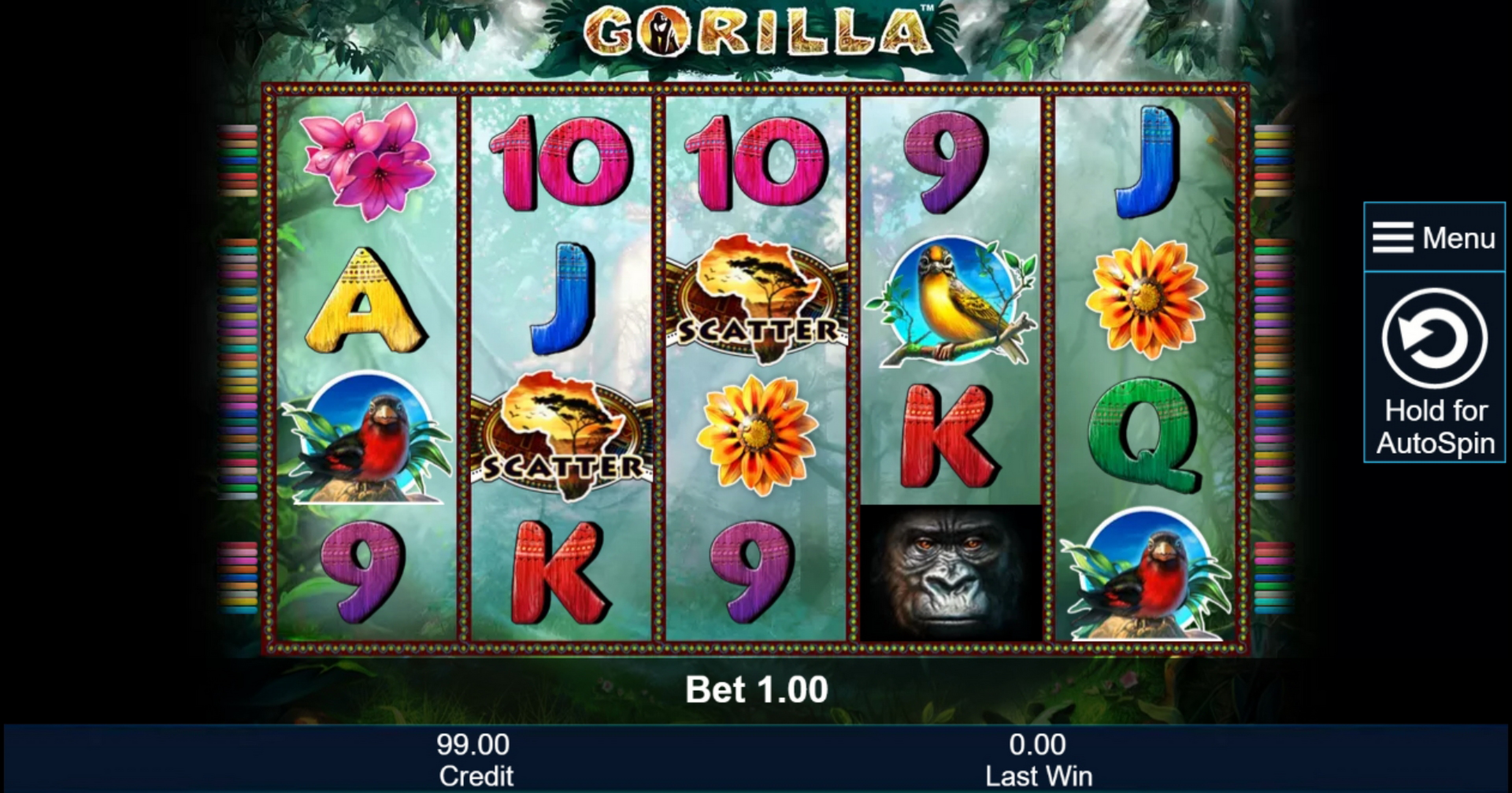Image resolution: width=1512 pixels, height=793 pixels.
Task: Click the Hold for AutoSpin label
Action: point(1435,427)
